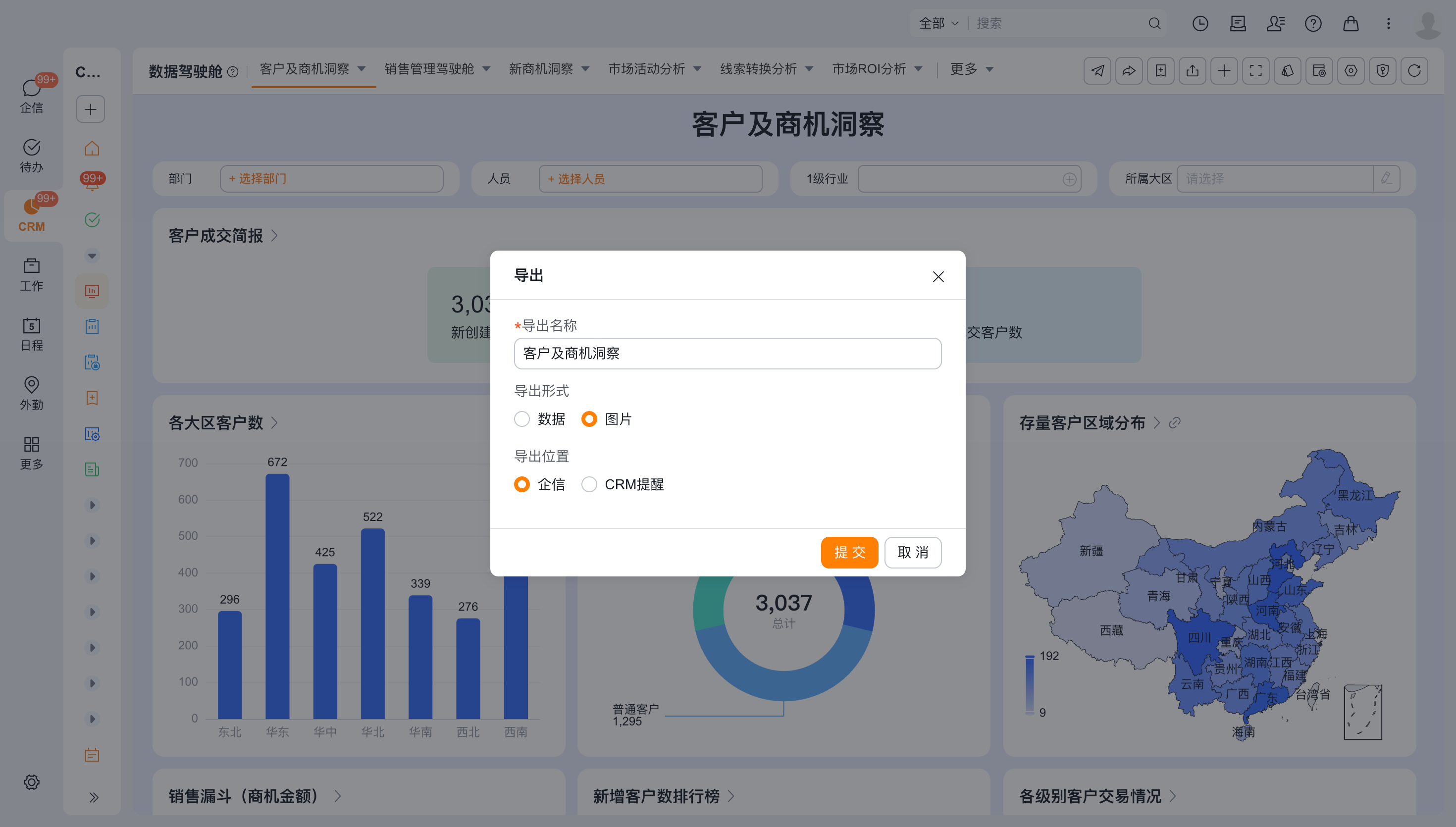Click the fullscreen icon in dashboard toolbar
This screenshot has height=827, width=1456.
coord(1255,70)
